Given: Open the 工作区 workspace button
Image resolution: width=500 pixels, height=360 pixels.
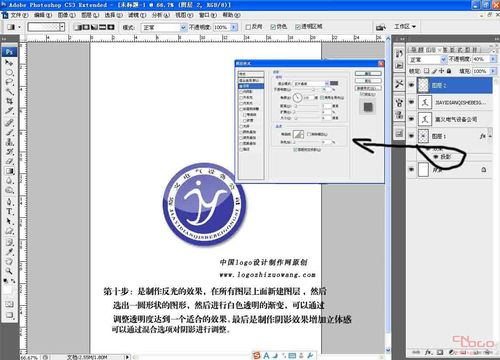Looking at the screenshot, I should coord(405,26).
